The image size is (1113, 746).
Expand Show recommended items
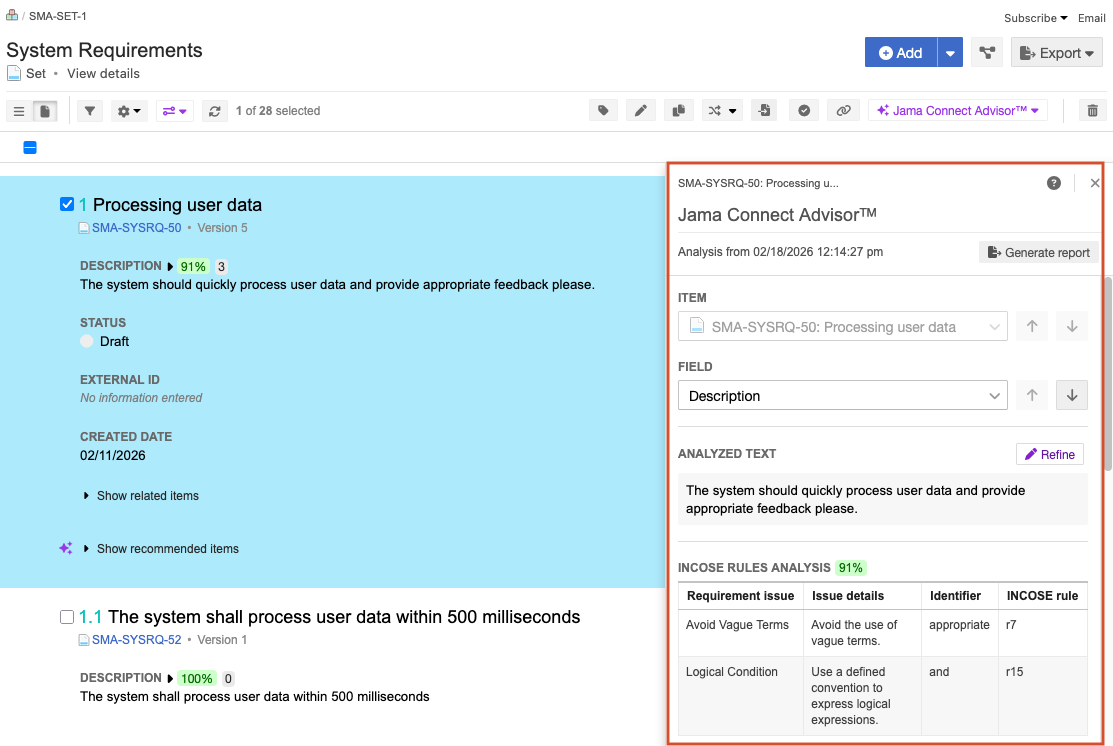pos(167,549)
